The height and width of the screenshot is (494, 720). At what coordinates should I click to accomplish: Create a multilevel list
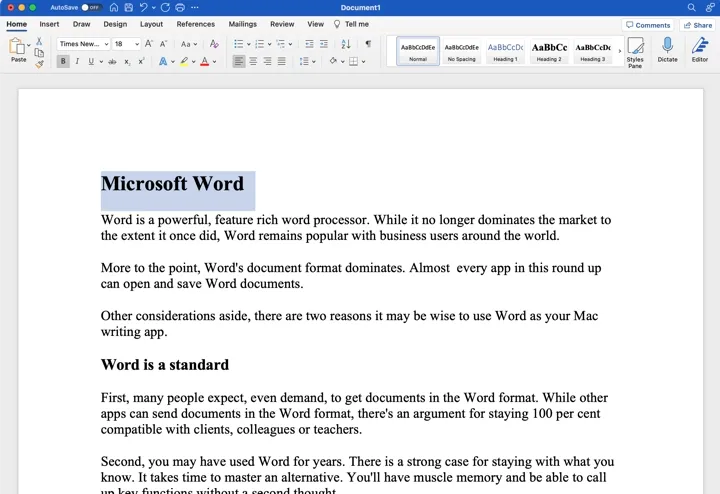click(x=281, y=44)
